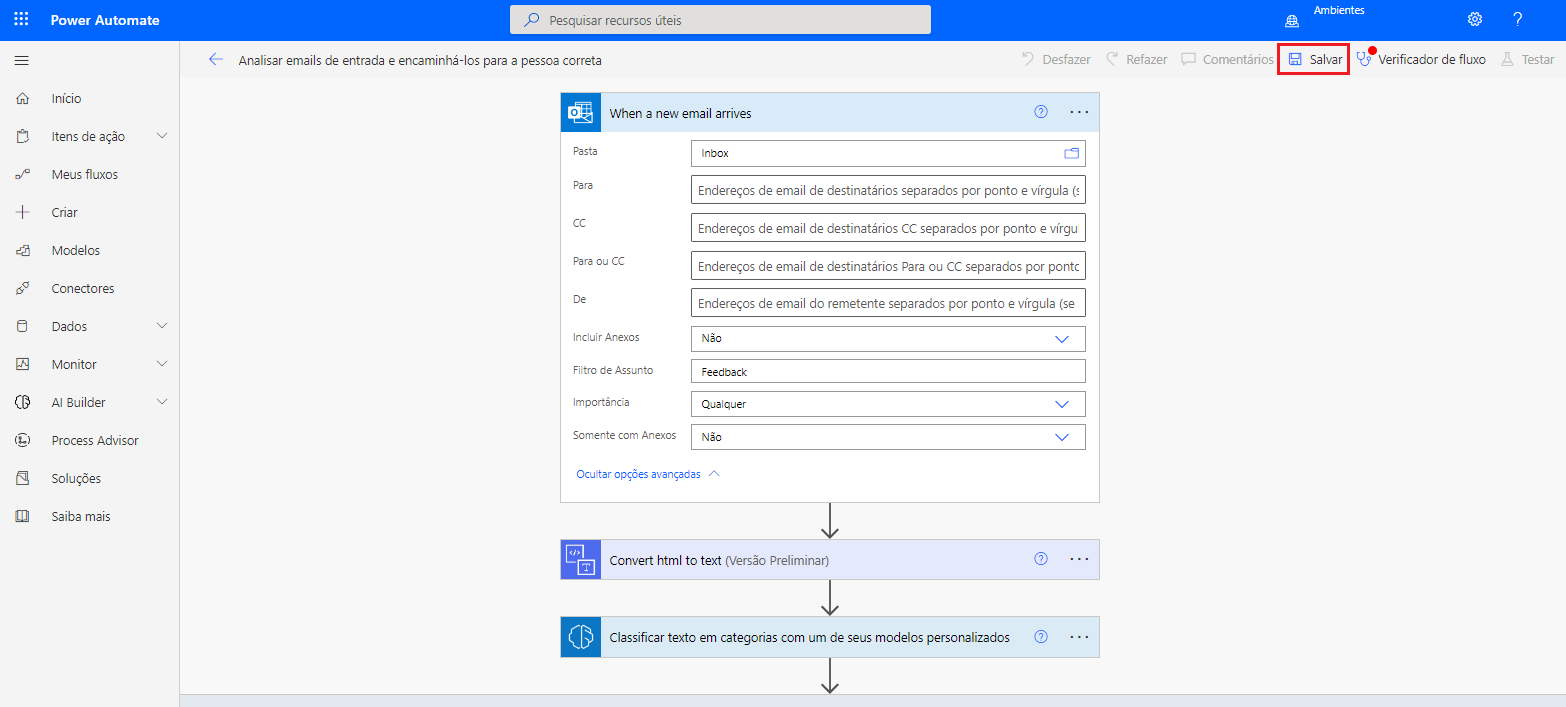Go back using the left arrow icon

click(215, 60)
